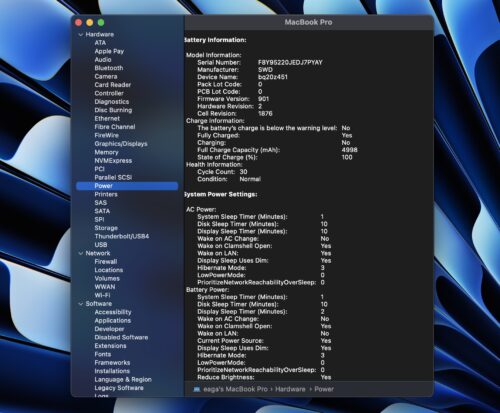Open Graphics/Displays section
Screen dimensions: 500x413
(x=121, y=144)
